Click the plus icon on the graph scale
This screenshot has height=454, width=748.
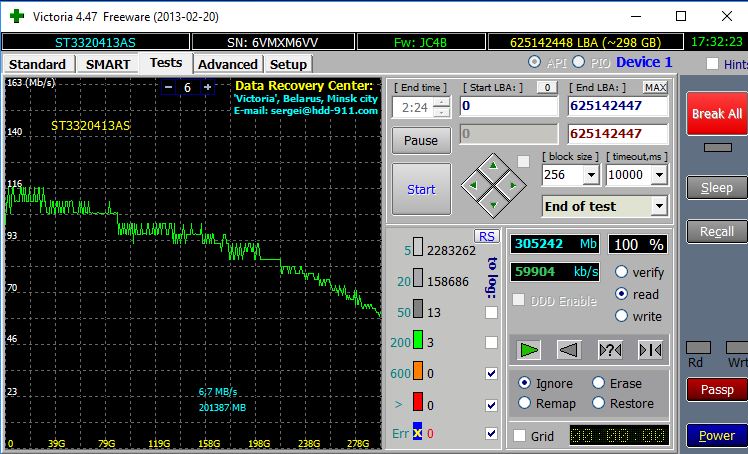[x=207, y=87]
